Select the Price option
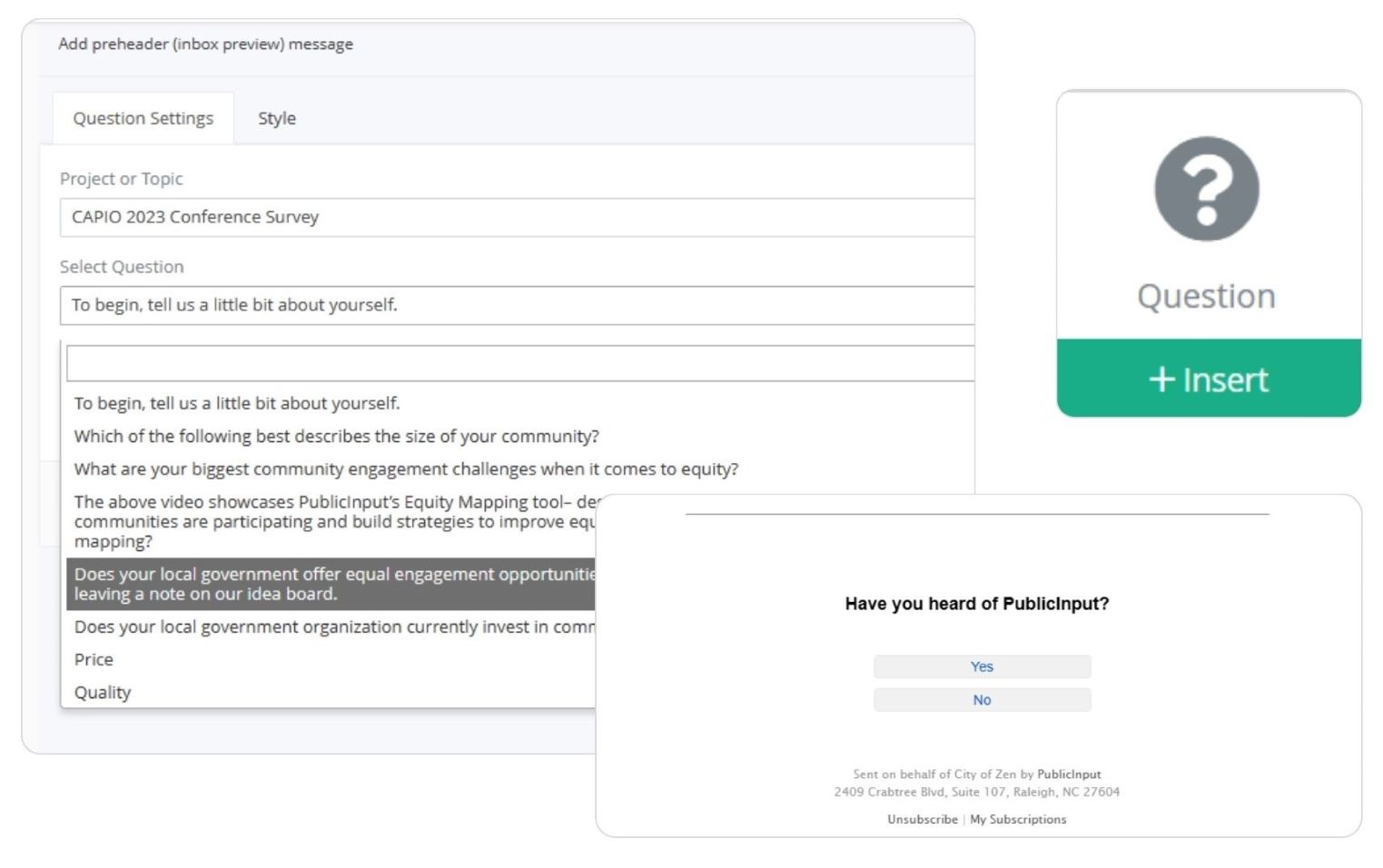Screen dimensions: 1383x868 (x=94, y=660)
